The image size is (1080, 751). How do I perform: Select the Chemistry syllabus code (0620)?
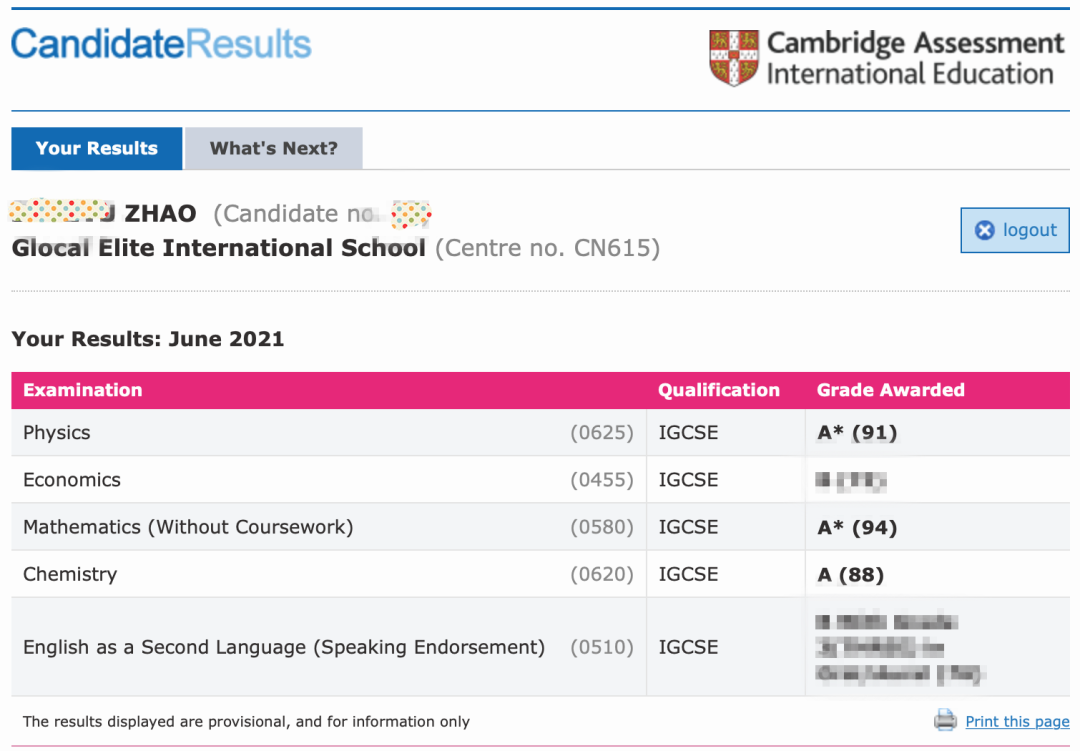(x=601, y=574)
